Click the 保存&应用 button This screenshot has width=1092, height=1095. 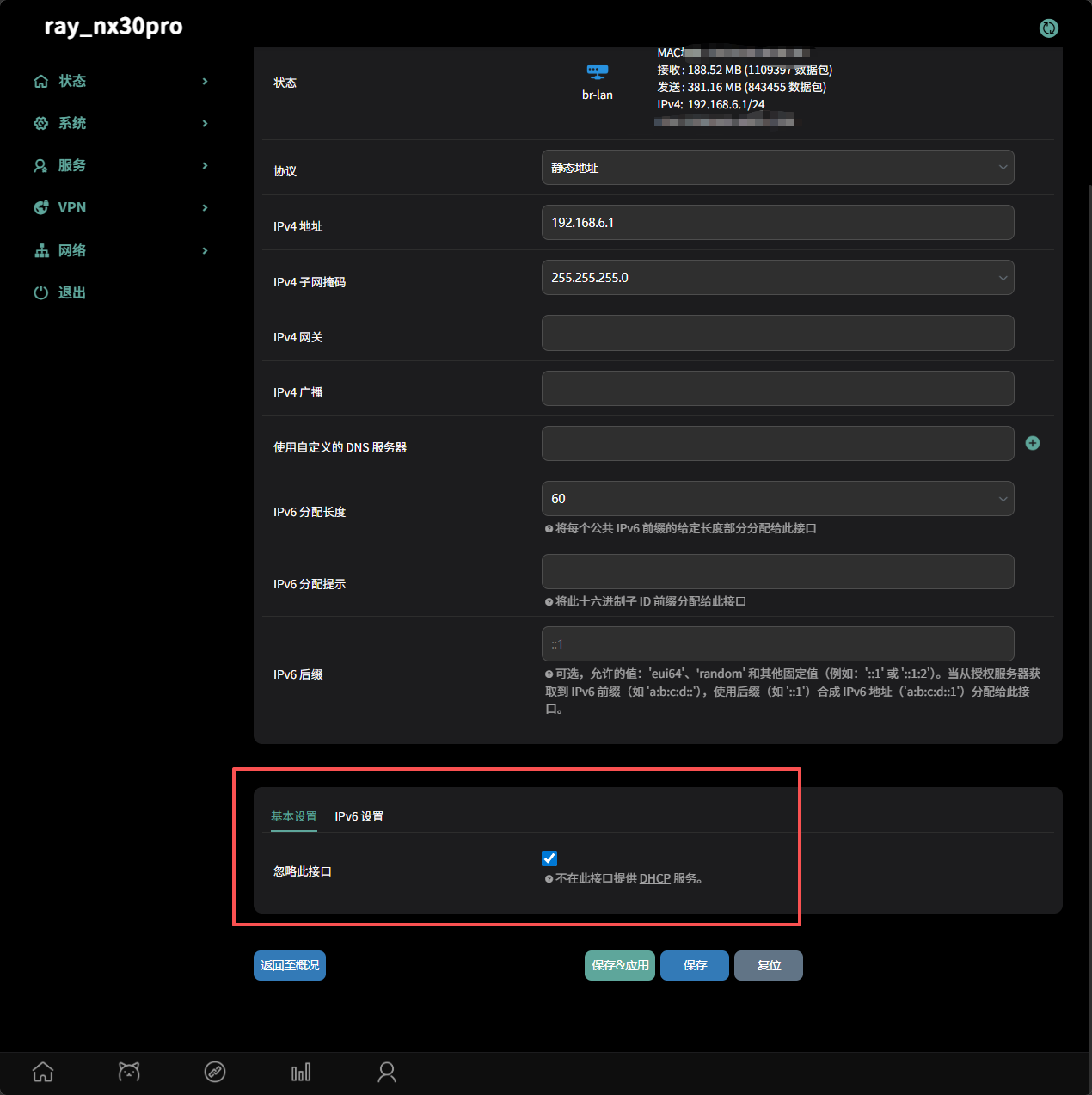(x=620, y=965)
